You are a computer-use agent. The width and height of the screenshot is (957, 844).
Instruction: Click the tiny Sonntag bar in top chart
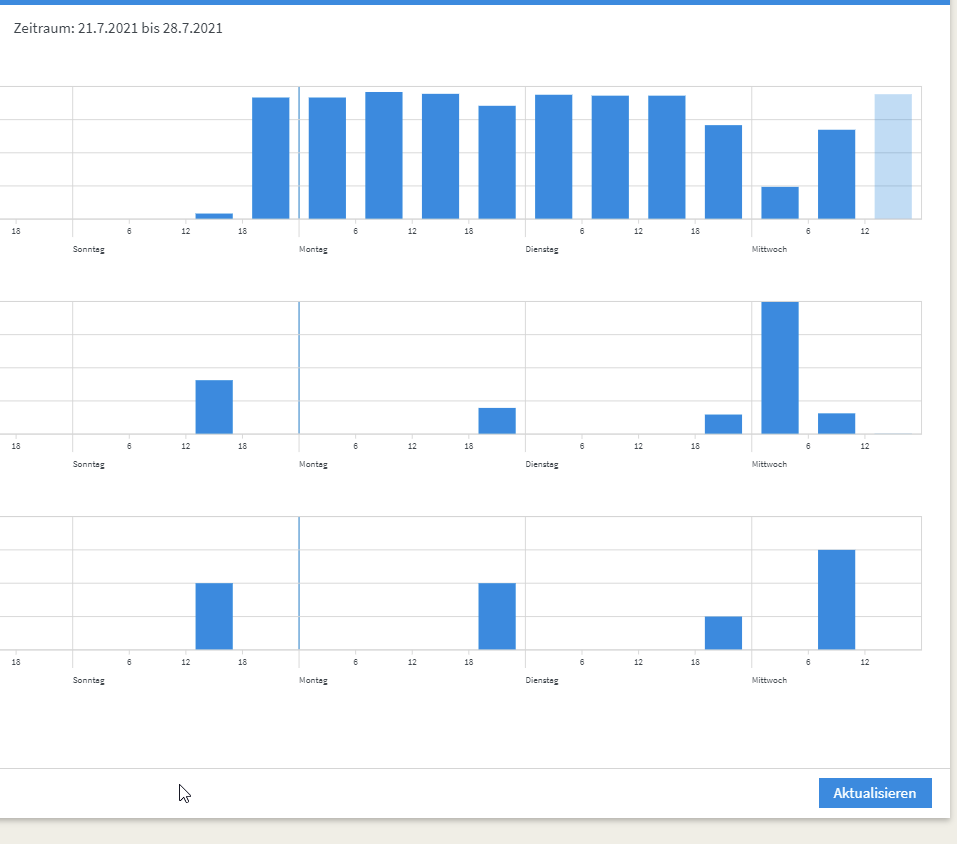coord(214,216)
